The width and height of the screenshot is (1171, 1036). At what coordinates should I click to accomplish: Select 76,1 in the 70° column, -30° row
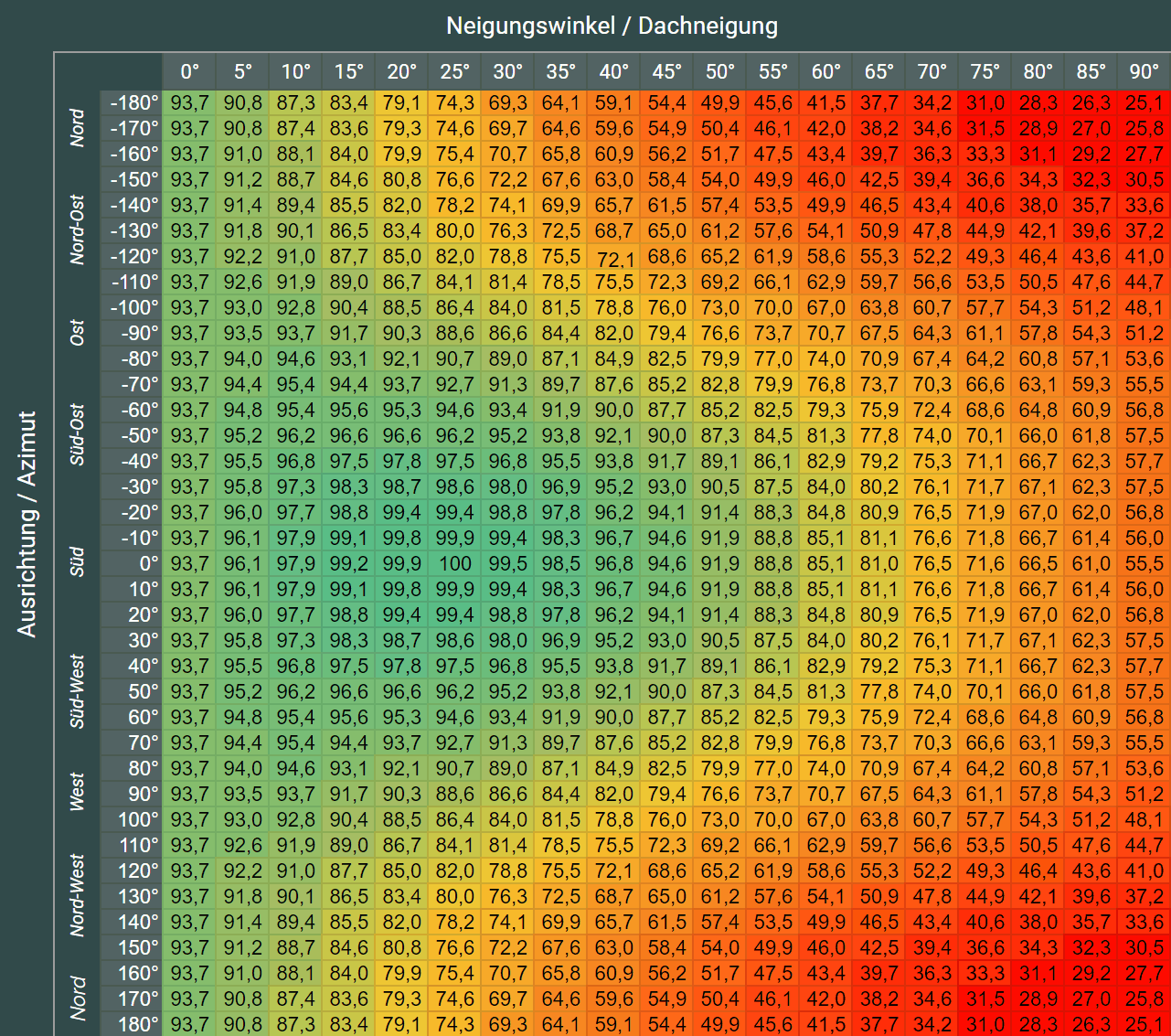tap(932, 487)
